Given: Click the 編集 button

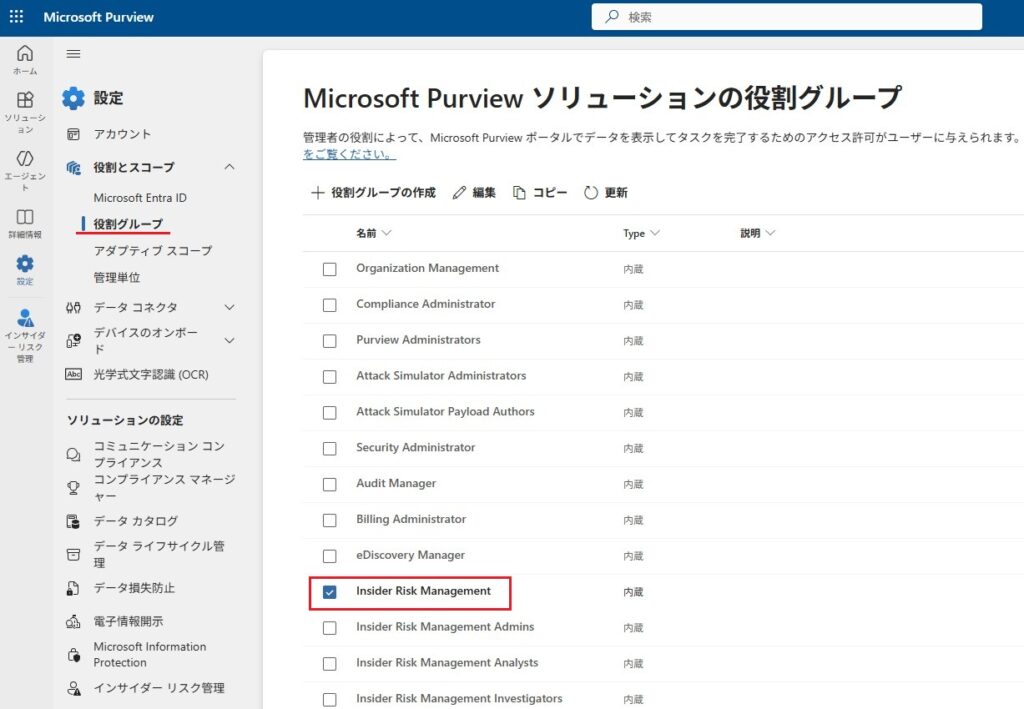Looking at the screenshot, I should (474, 193).
